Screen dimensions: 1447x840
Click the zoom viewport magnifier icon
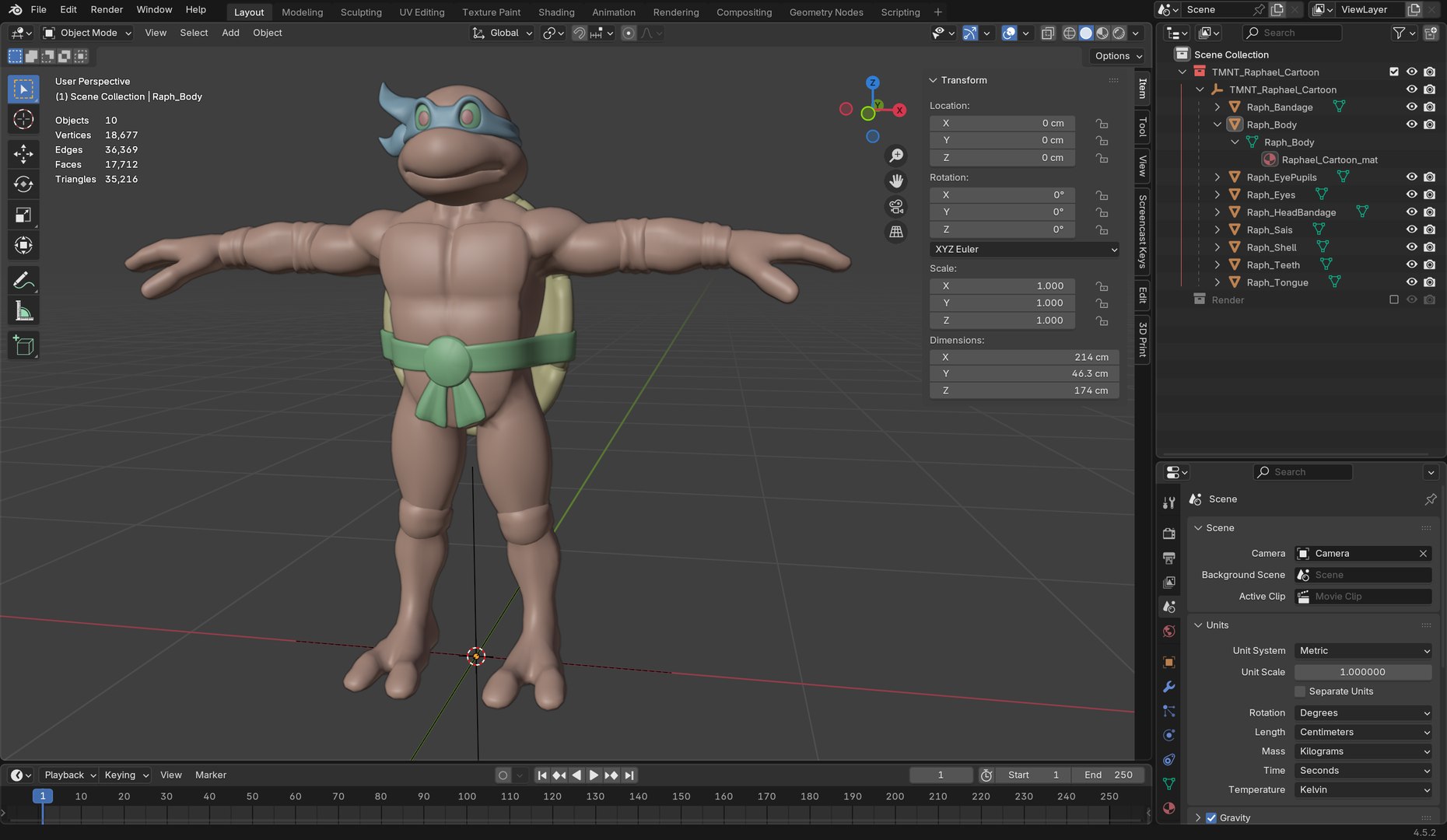click(x=896, y=156)
